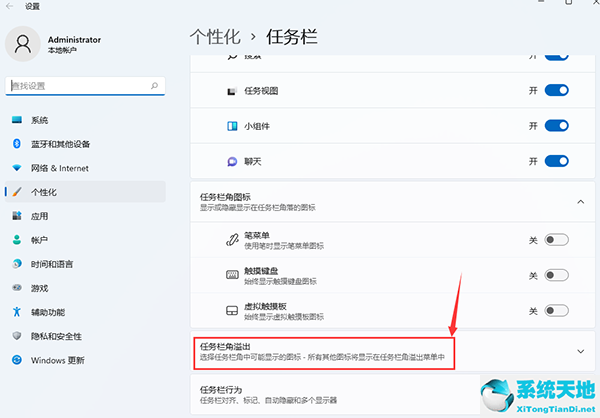Select 个性化 in the sidebar

(x=85, y=192)
